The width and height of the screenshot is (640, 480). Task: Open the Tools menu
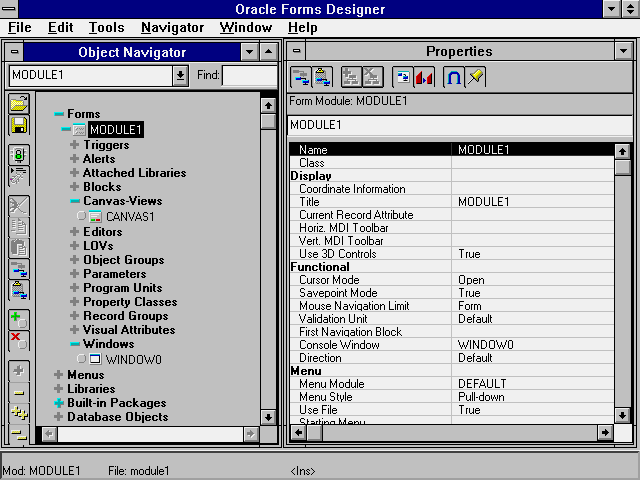click(106, 28)
